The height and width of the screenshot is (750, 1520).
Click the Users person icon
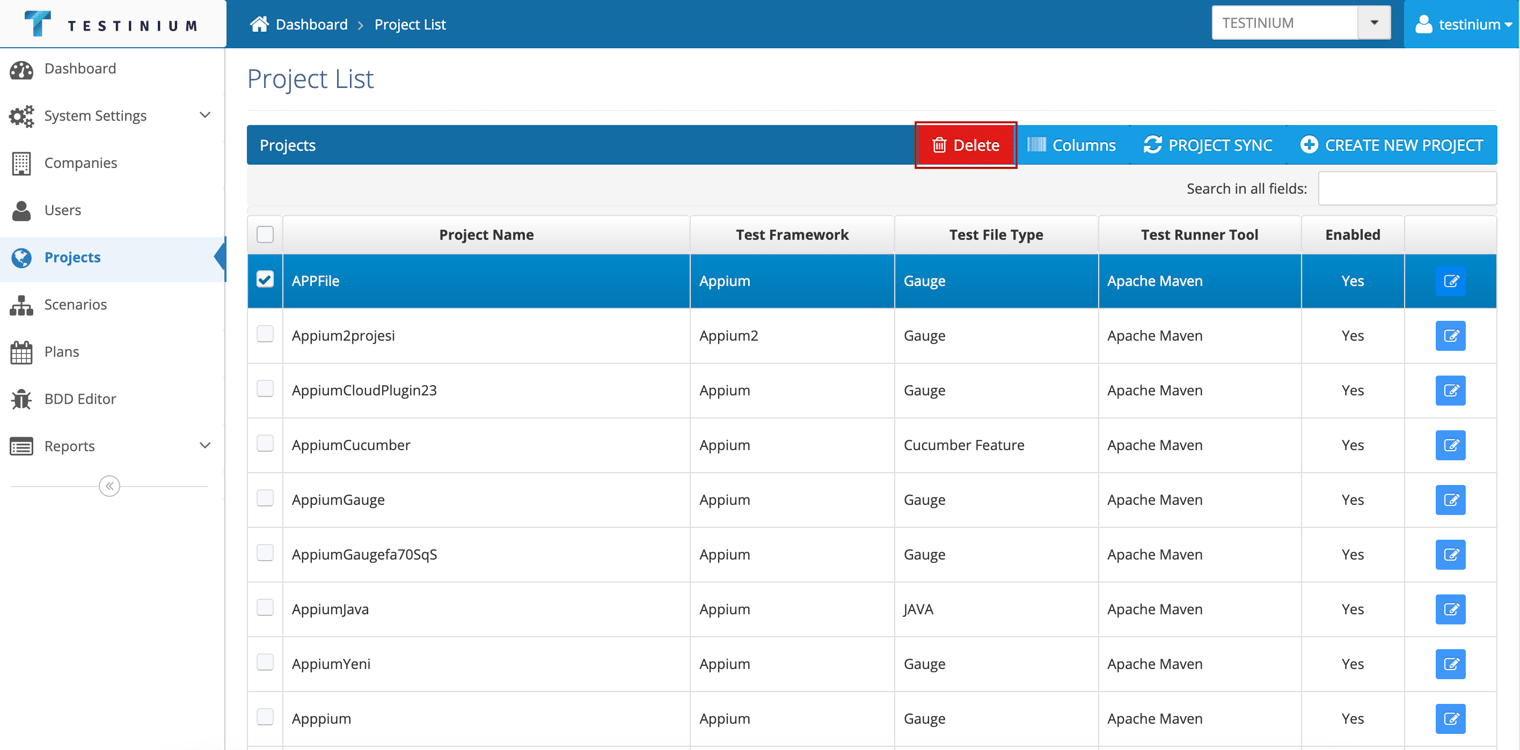pos(21,210)
